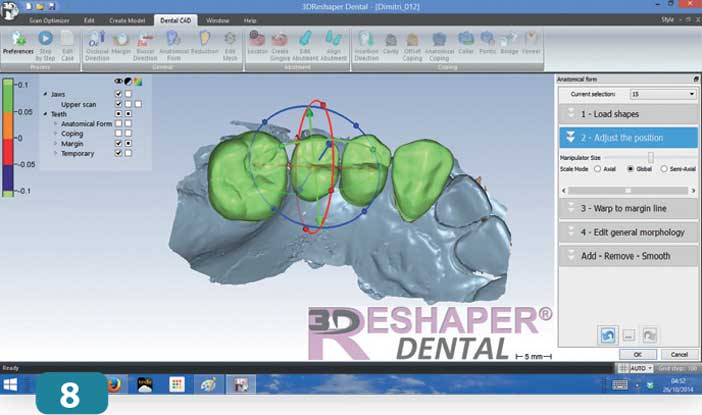Image resolution: width=702 pixels, height=415 pixels.
Task: Collapse the Teeth tree node
Action: click(x=45, y=114)
